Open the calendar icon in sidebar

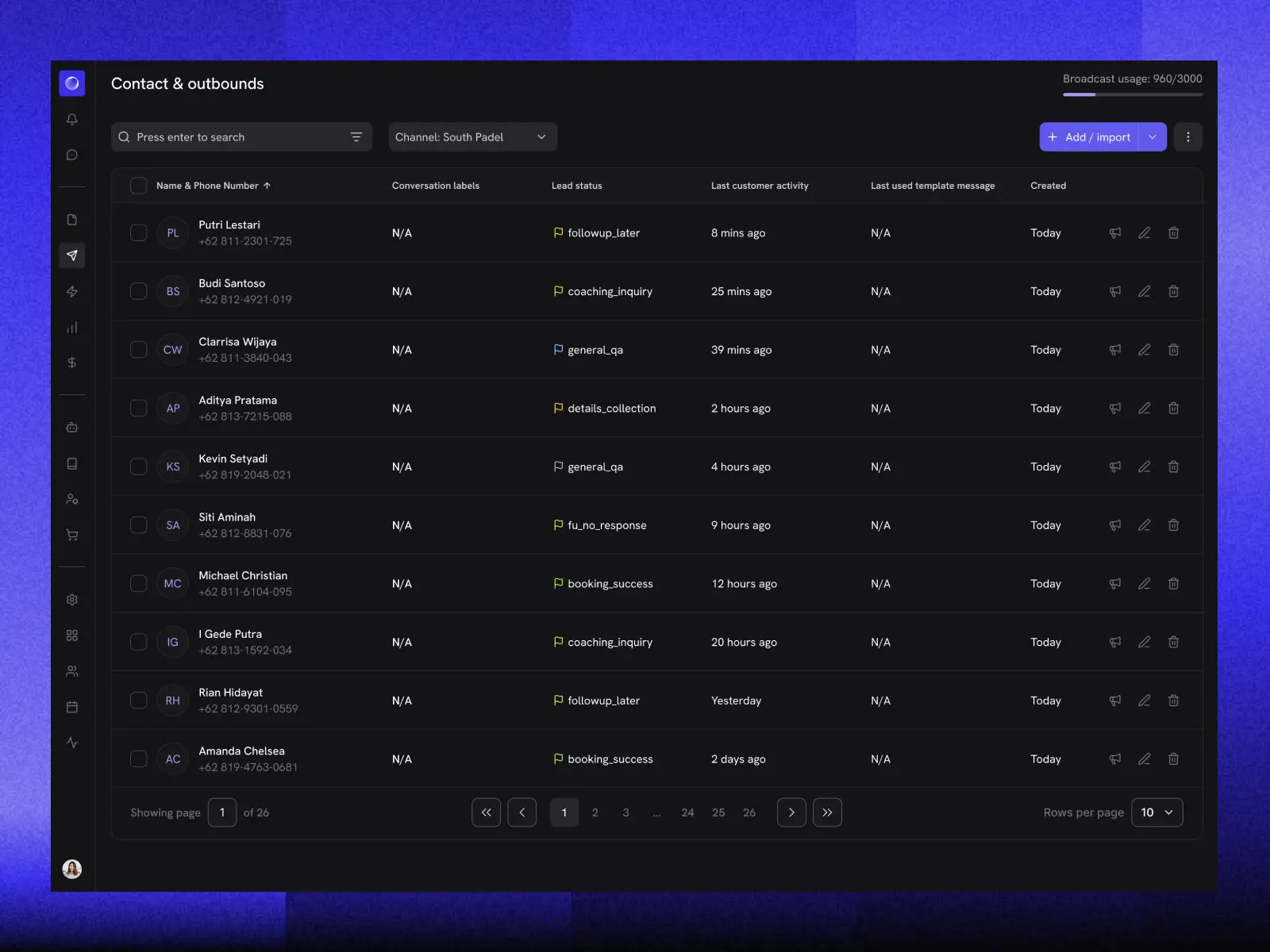click(72, 707)
